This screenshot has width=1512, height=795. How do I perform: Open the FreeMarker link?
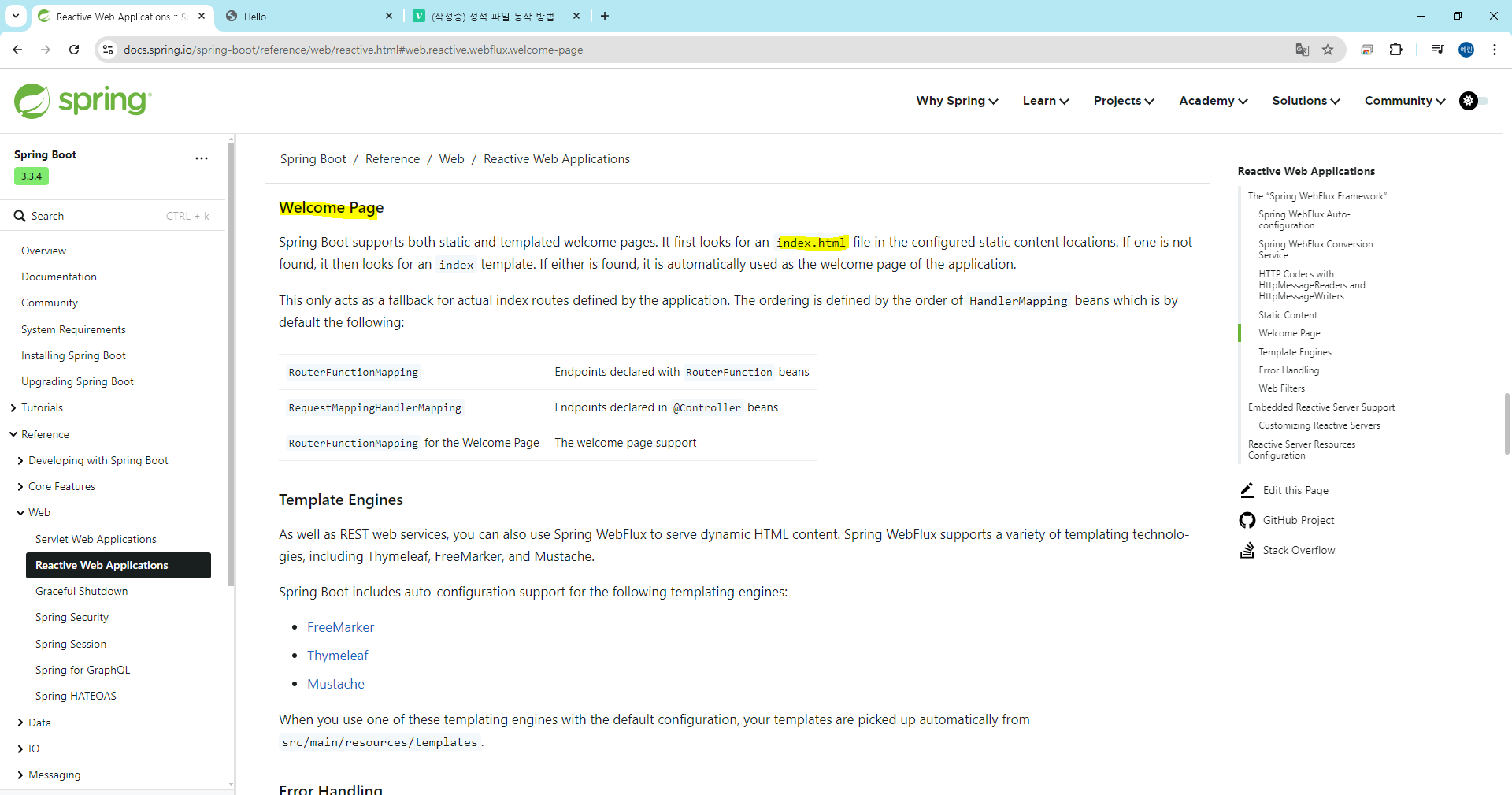(x=340, y=627)
